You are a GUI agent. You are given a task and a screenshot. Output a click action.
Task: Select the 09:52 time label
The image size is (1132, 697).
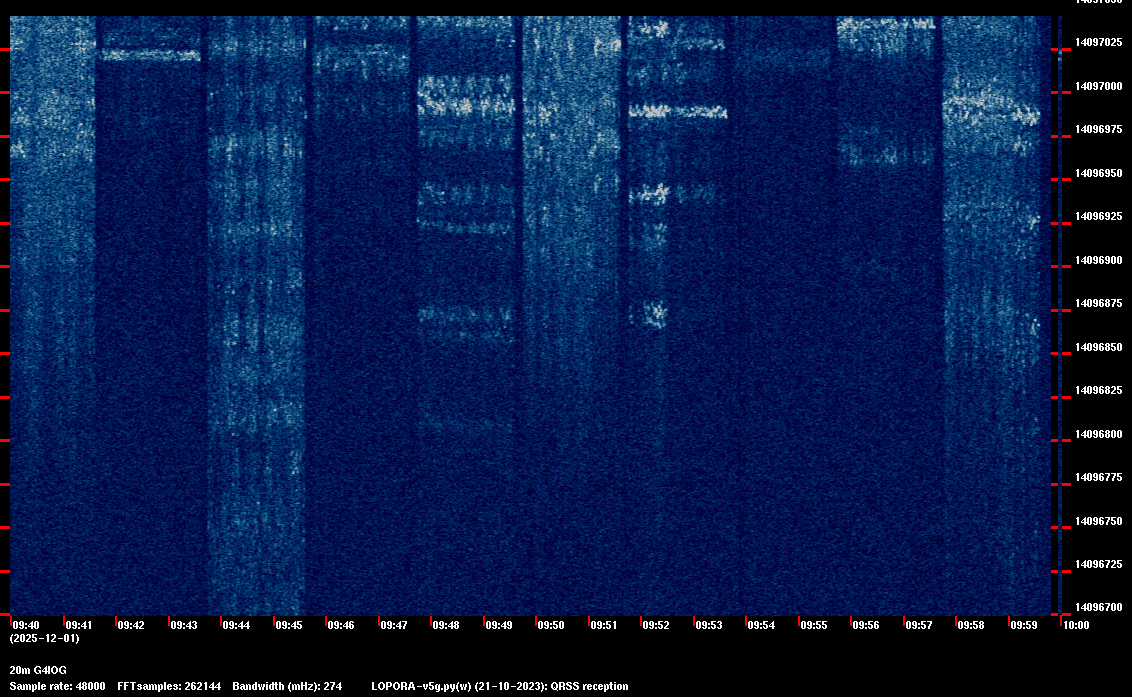click(656, 625)
